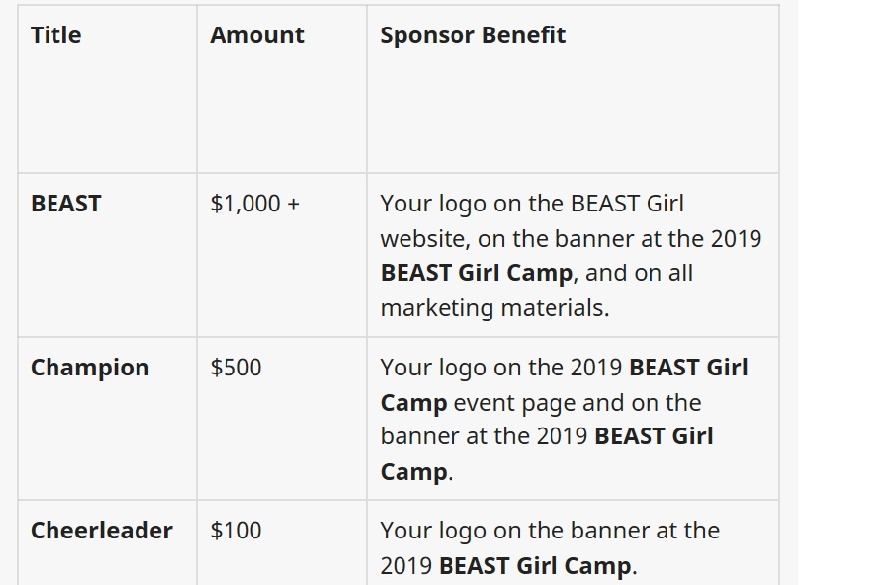Click bold 'Camp.' ending Champion benefit

[417, 471]
